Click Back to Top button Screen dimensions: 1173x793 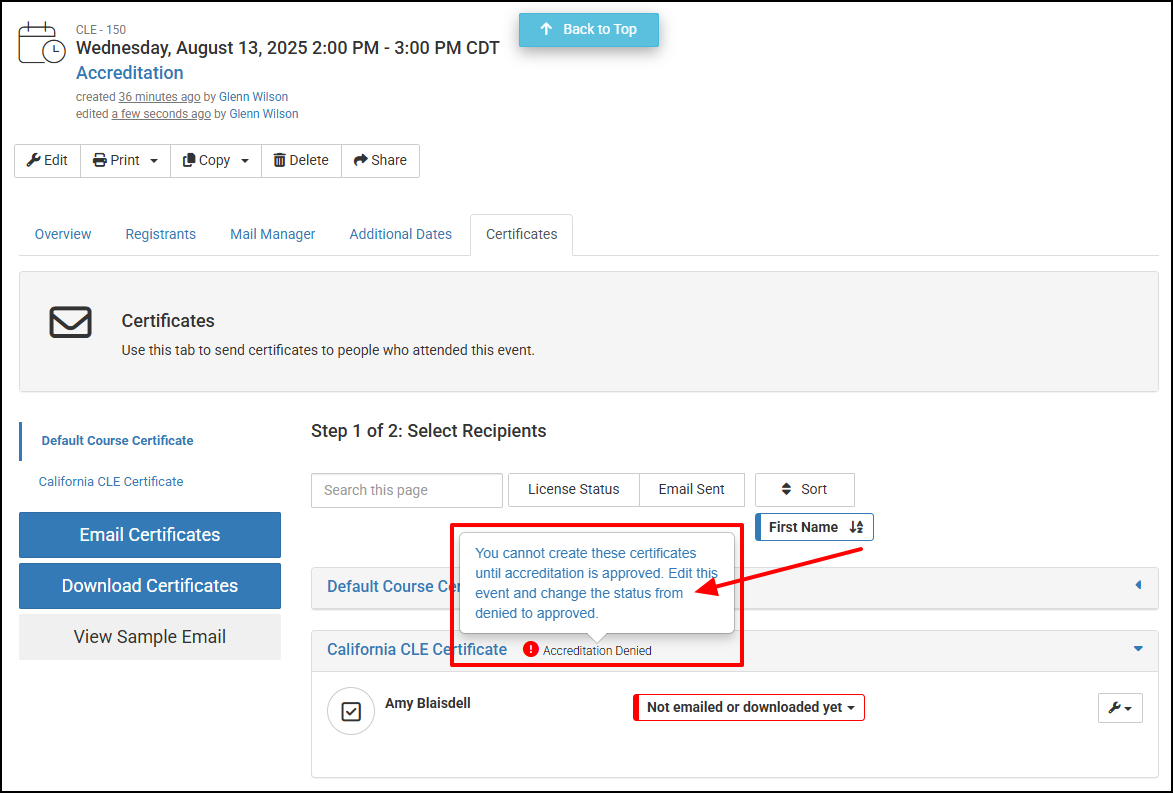[589, 29]
